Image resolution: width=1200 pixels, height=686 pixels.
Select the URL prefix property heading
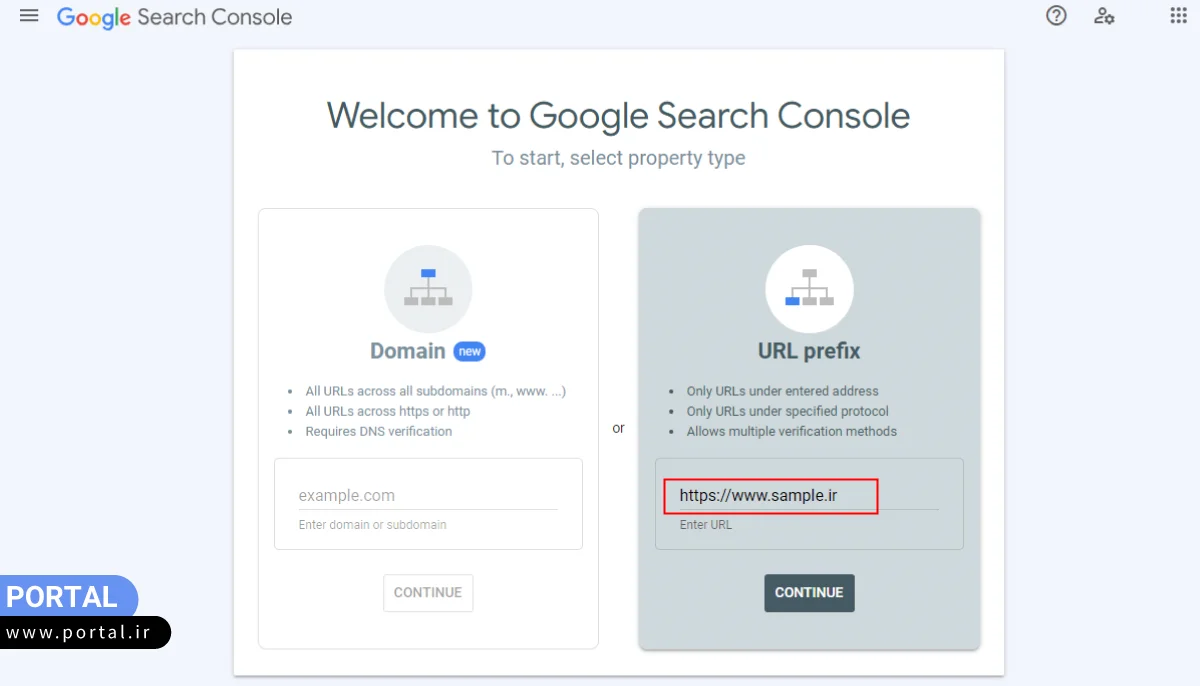809,351
